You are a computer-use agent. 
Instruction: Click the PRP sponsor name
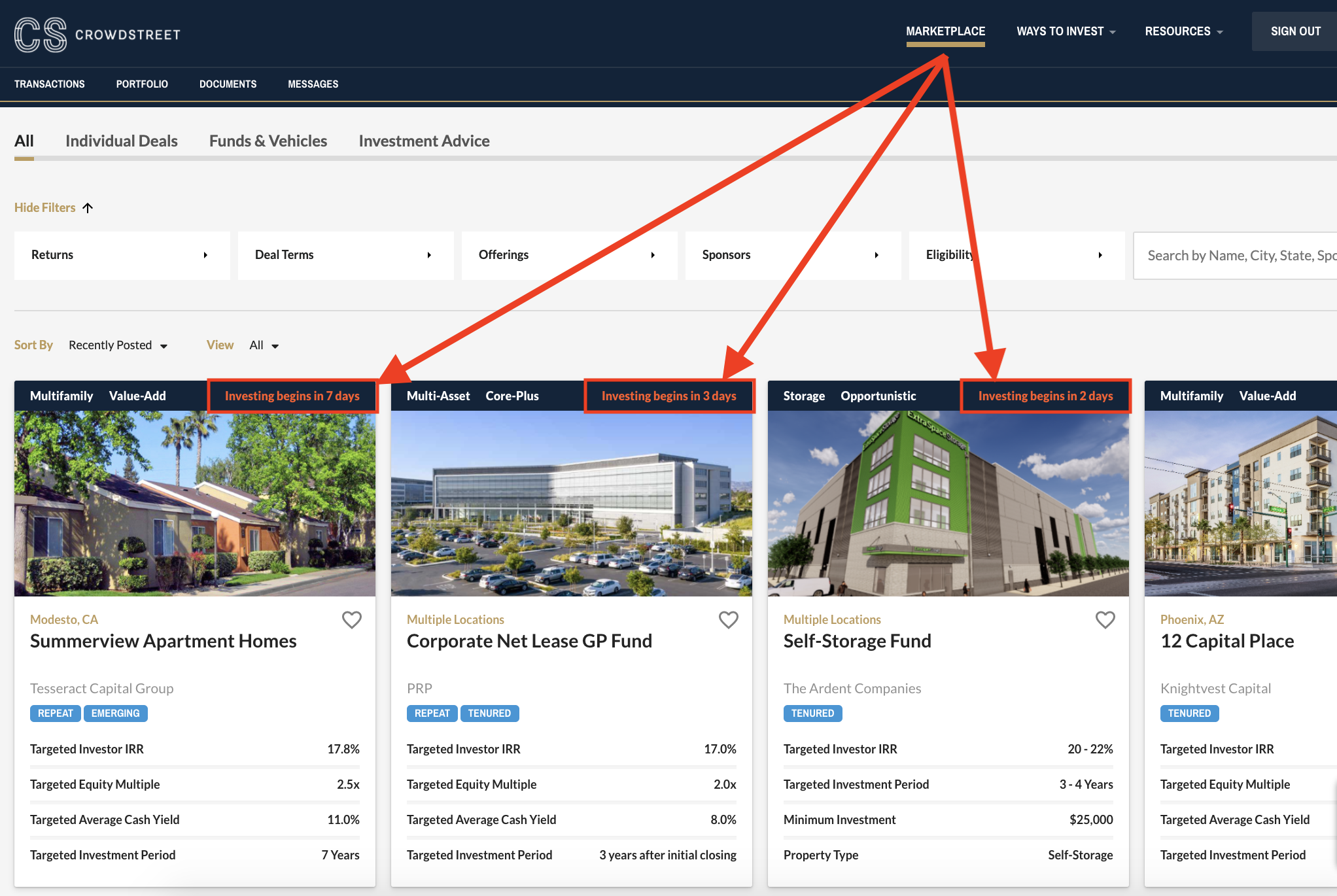(x=419, y=688)
